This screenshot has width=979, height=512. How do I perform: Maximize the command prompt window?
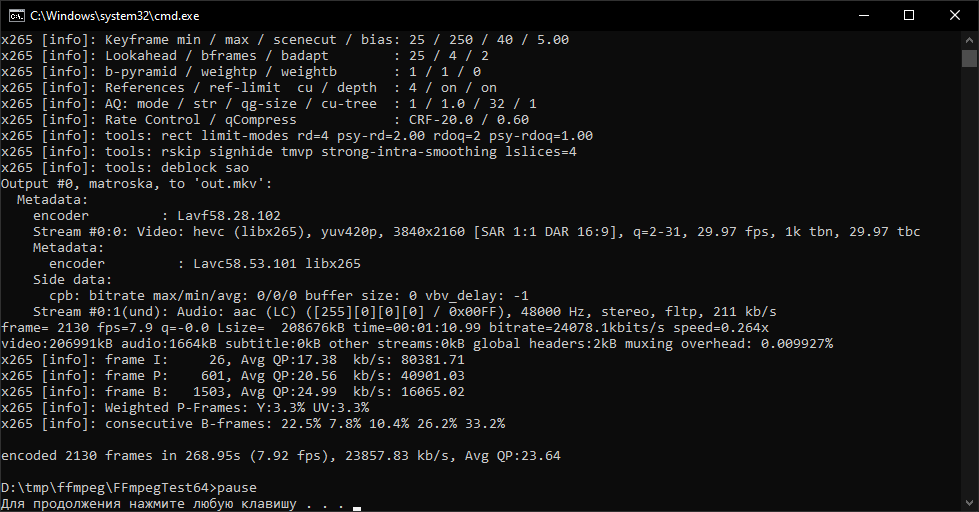coord(909,15)
